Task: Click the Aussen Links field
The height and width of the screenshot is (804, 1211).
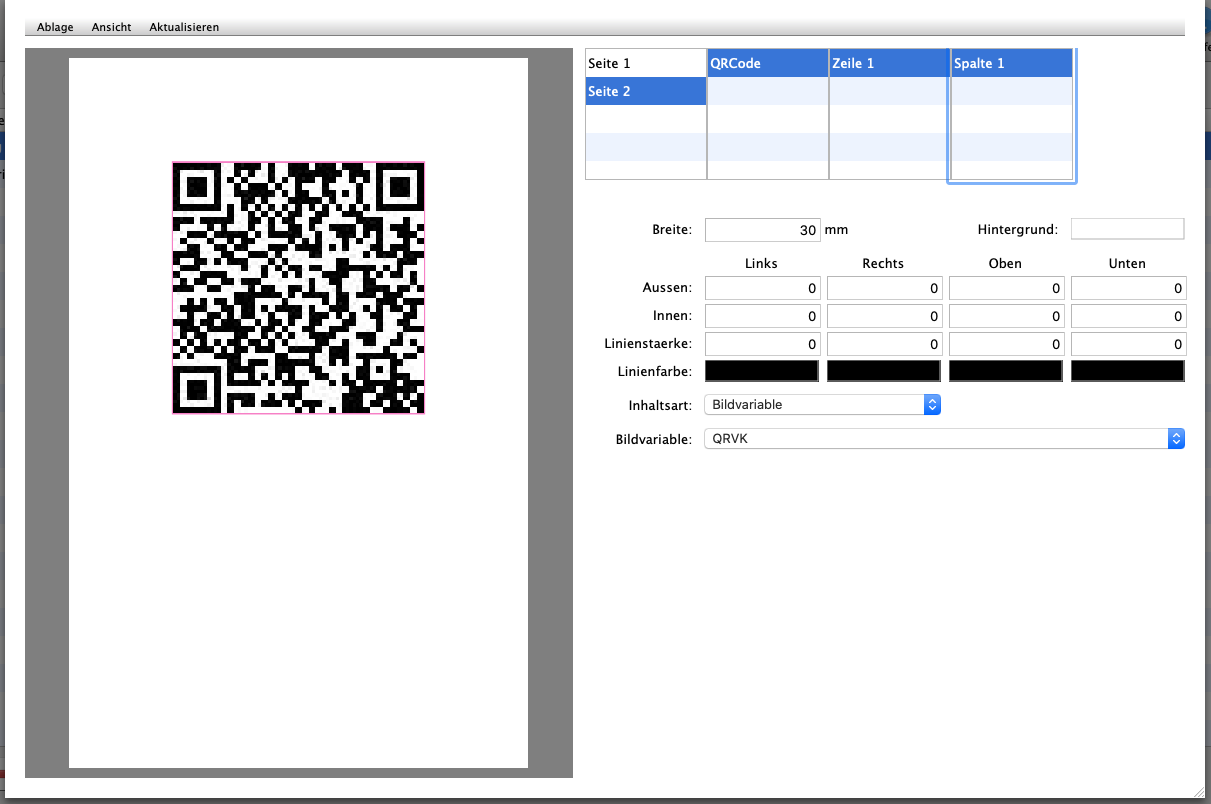Action: tap(763, 288)
